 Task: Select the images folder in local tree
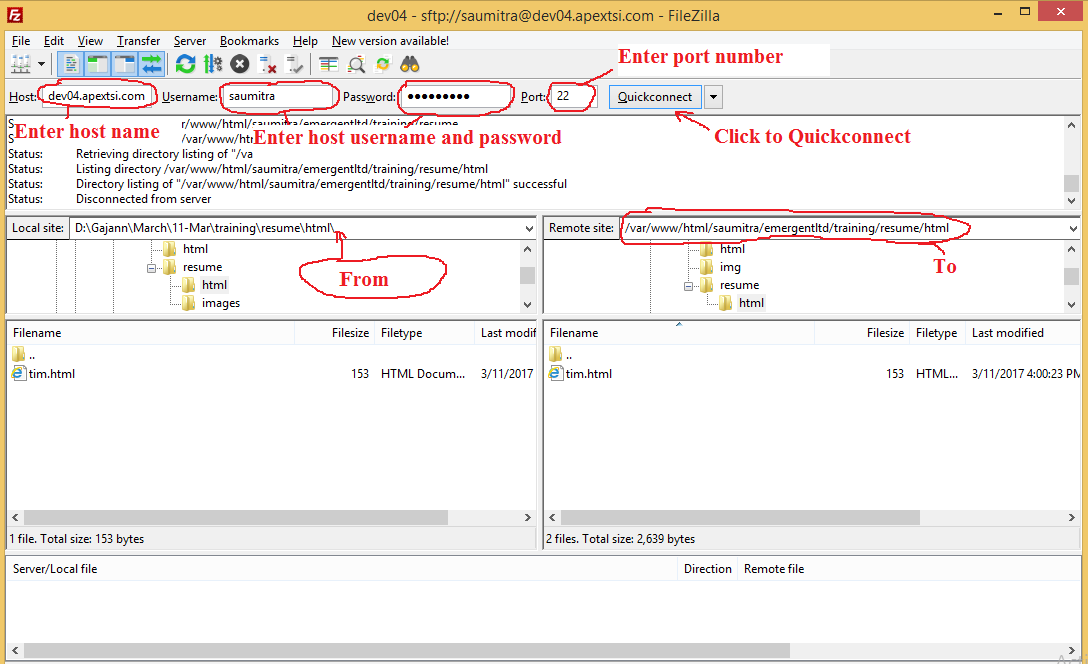[x=221, y=303]
